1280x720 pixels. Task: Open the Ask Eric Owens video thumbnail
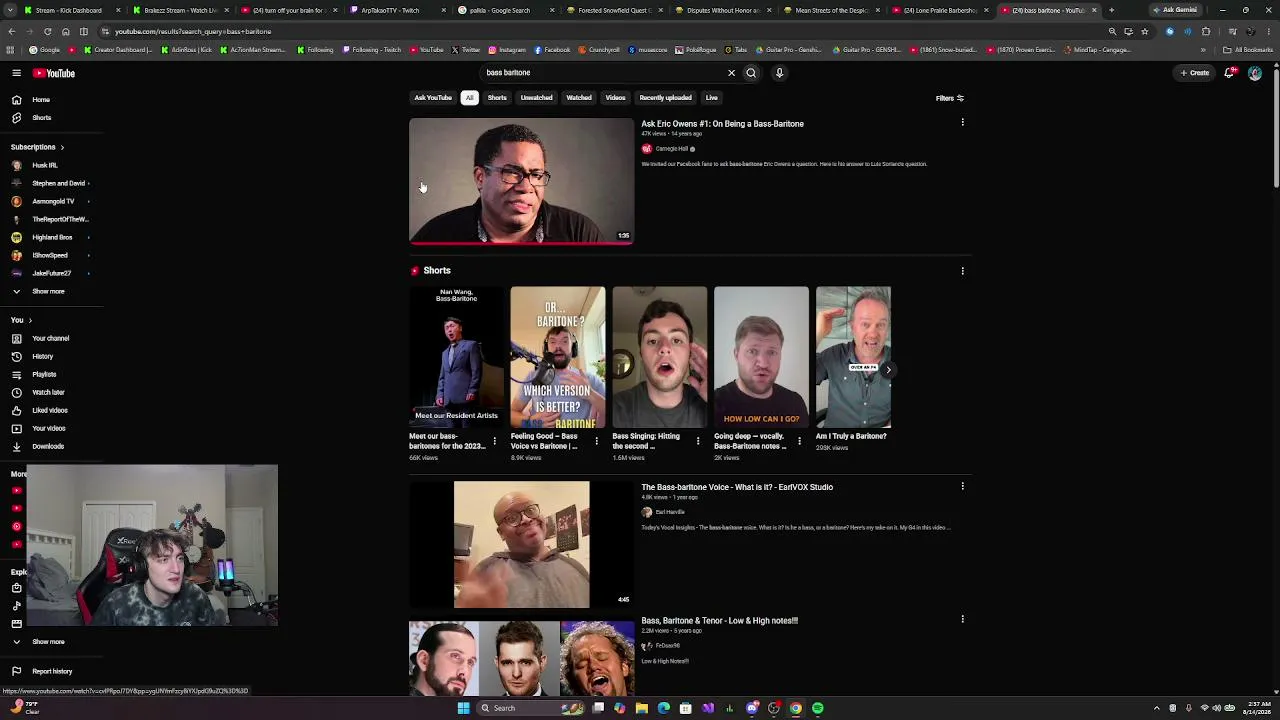coord(521,181)
